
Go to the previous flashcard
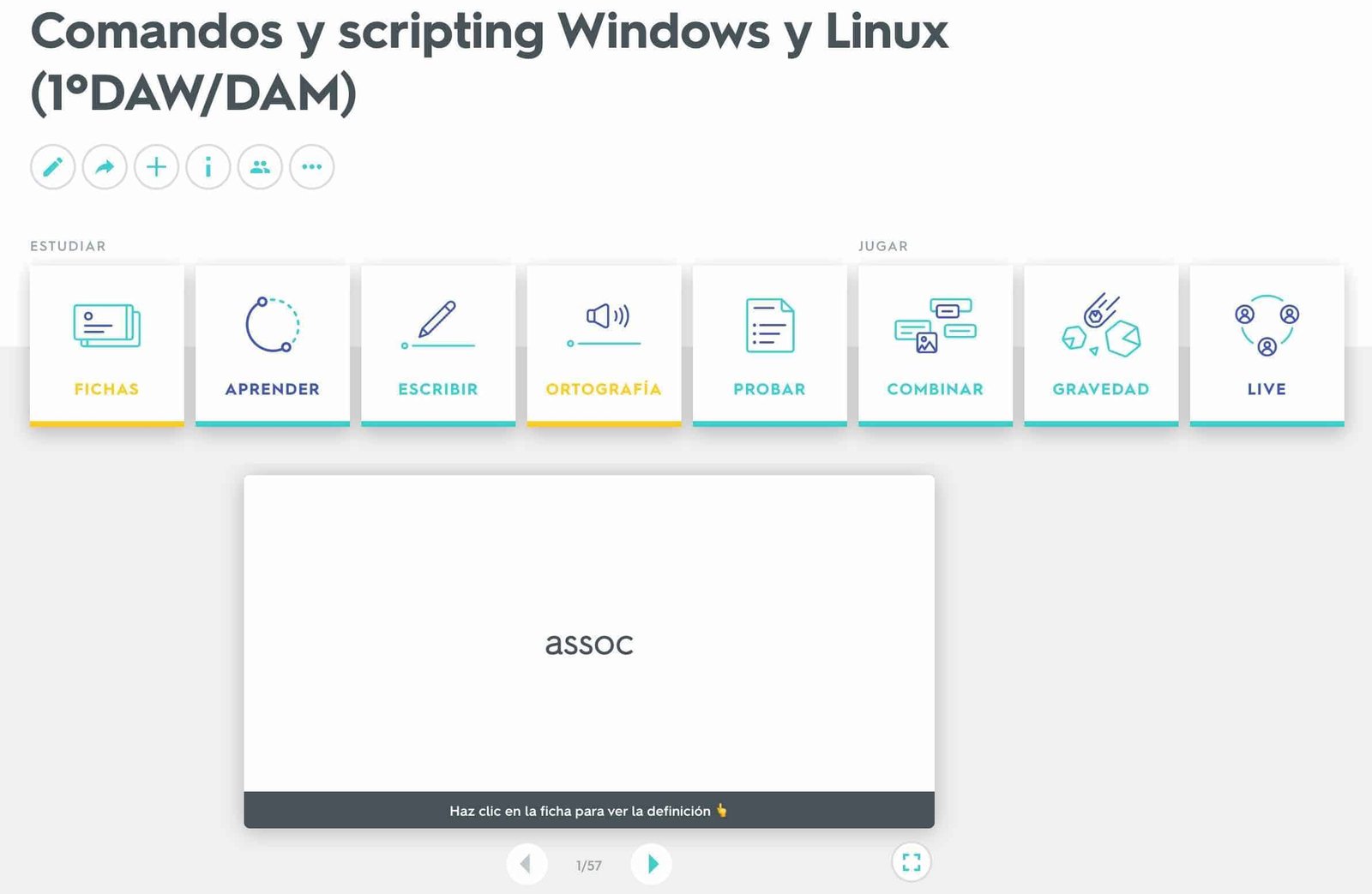(x=527, y=863)
